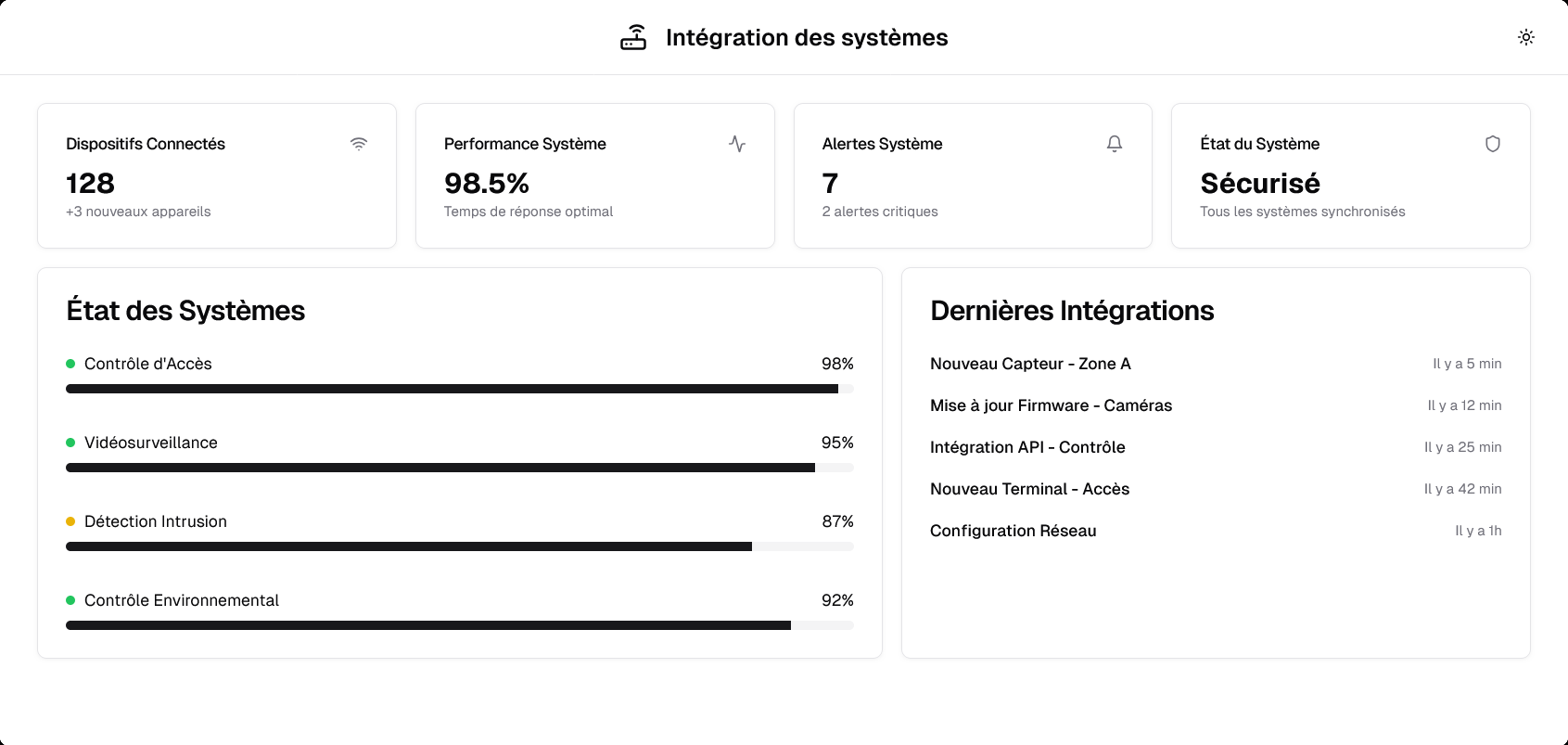The width and height of the screenshot is (1568, 745).
Task: Click the green dot beside Contrôle Environnemental
Action: pyautogui.click(x=70, y=600)
